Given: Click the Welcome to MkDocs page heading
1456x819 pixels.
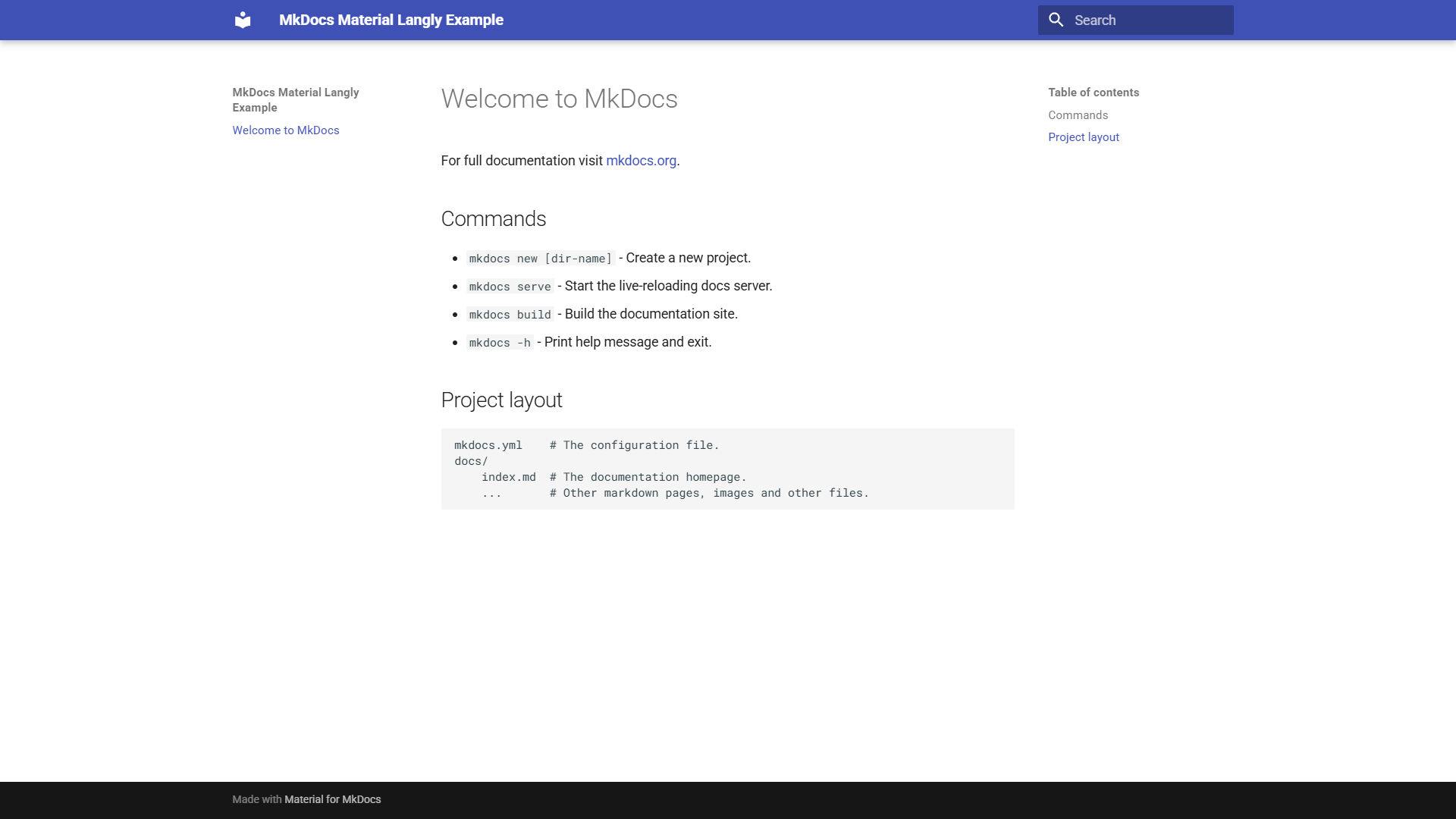Looking at the screenshot, I should (559, 99).
